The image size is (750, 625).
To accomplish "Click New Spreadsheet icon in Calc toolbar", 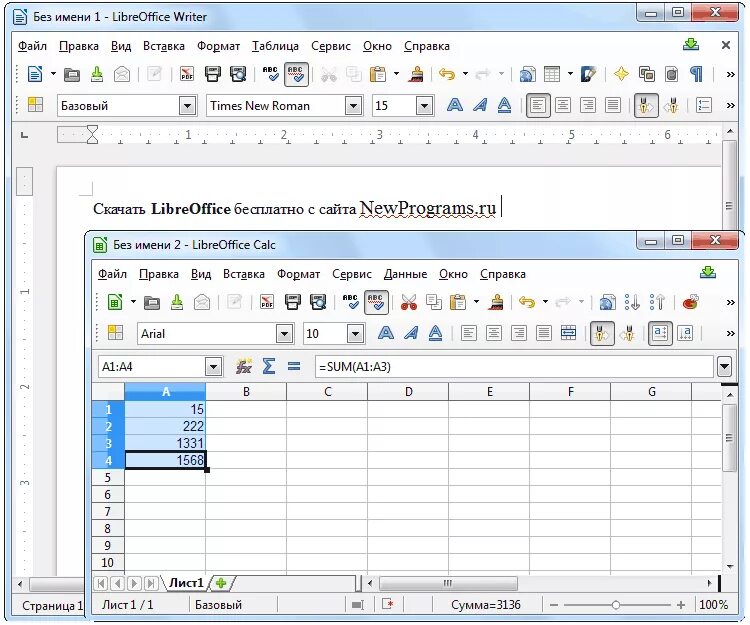I will coord(115,302).
